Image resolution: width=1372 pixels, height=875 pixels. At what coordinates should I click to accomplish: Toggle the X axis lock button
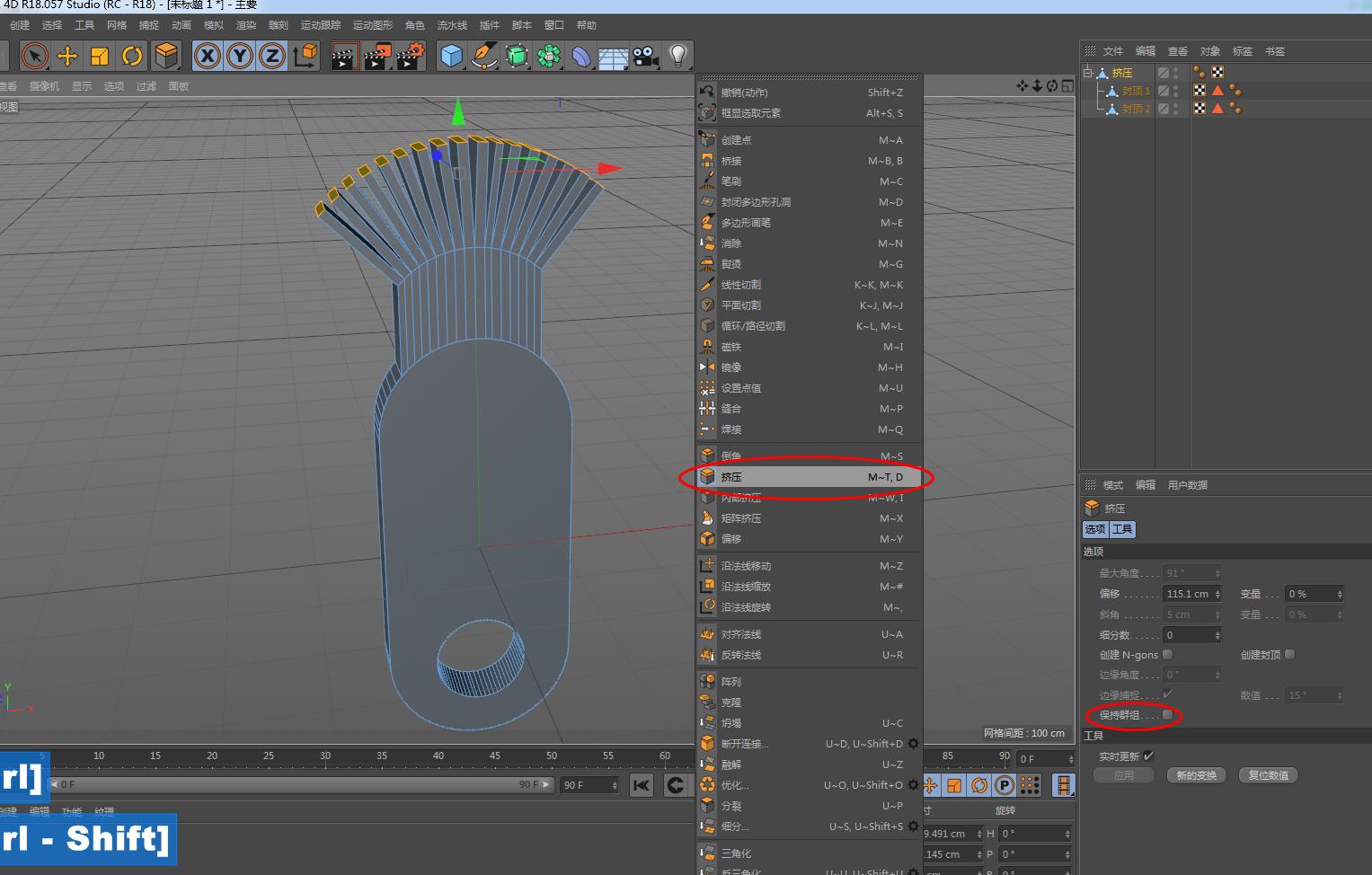pyautogui.click(x=208, y=57)
